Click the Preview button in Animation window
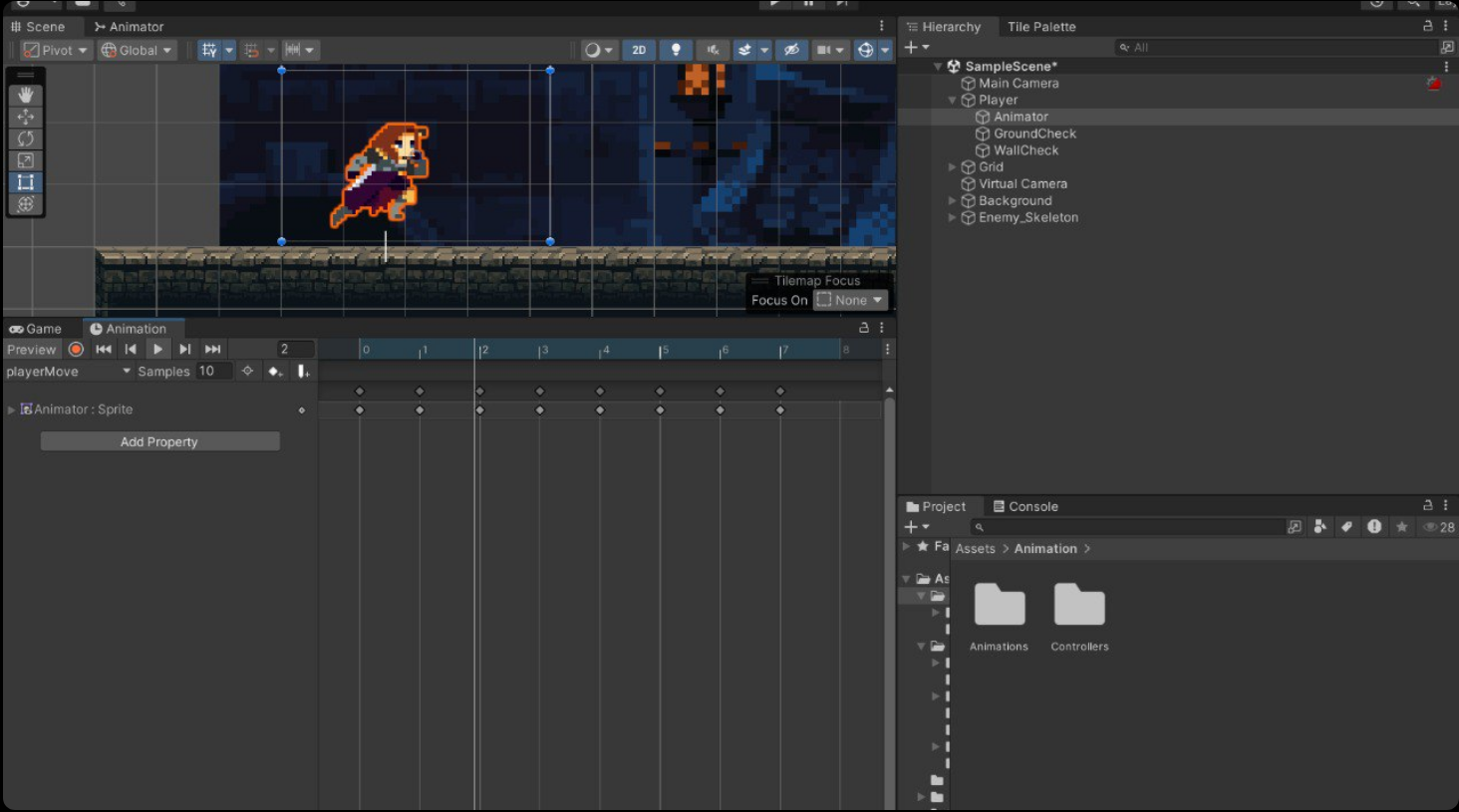Viewport: 1459px width, 812px height. pos(32,350)
